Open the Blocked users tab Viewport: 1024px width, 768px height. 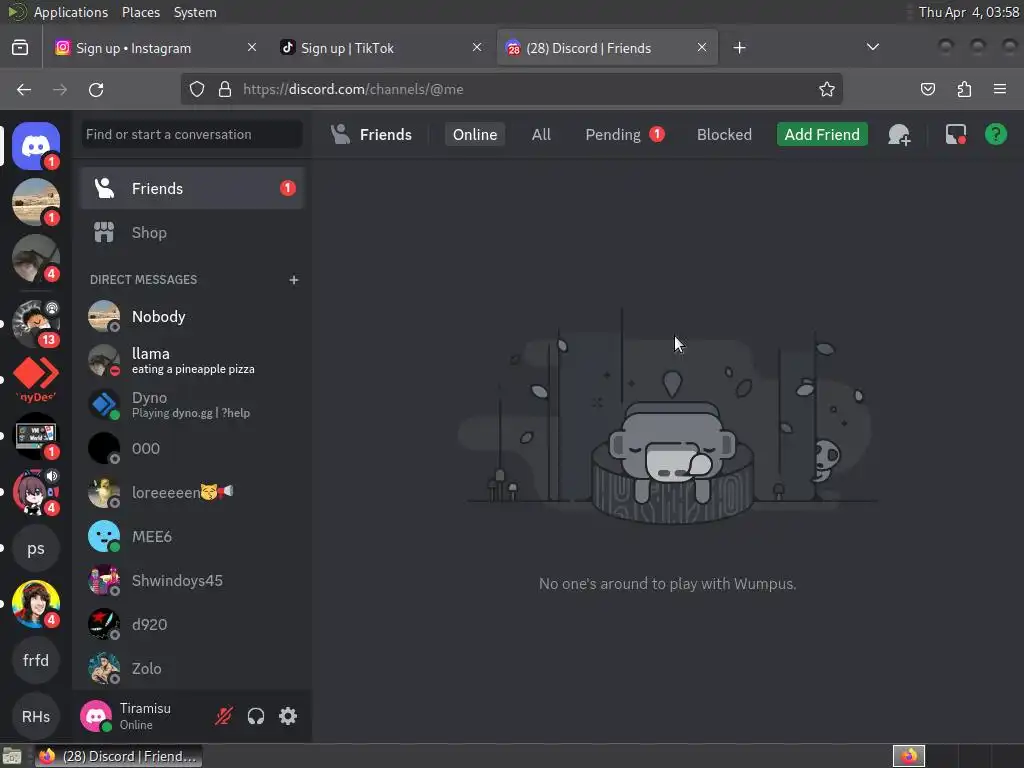[x=724, y=135]
